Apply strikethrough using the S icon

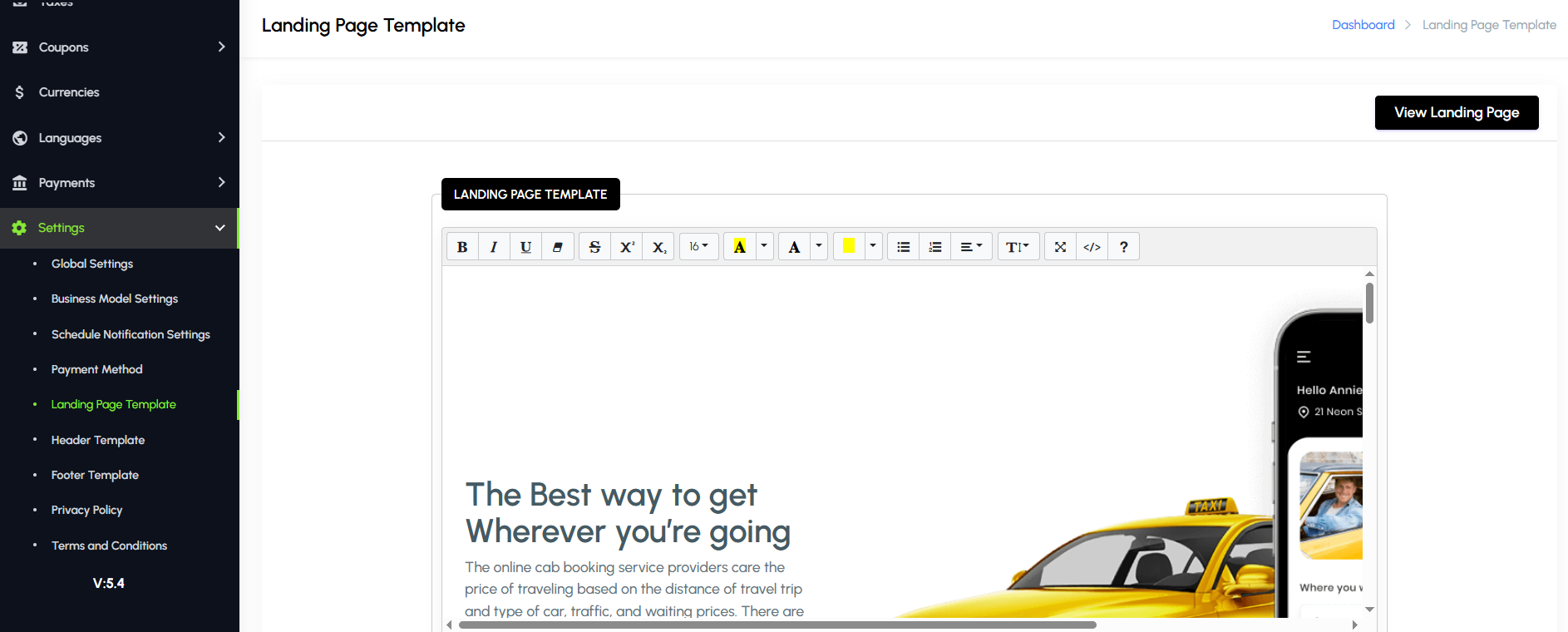coord(594,247)
